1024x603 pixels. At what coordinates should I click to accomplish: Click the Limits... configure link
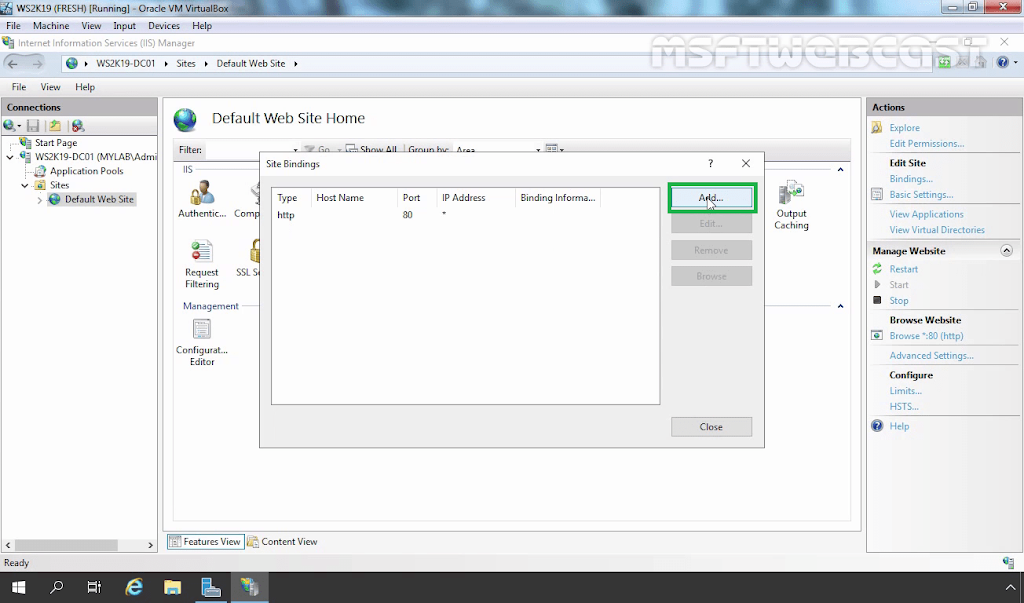[x=905, y=391]
